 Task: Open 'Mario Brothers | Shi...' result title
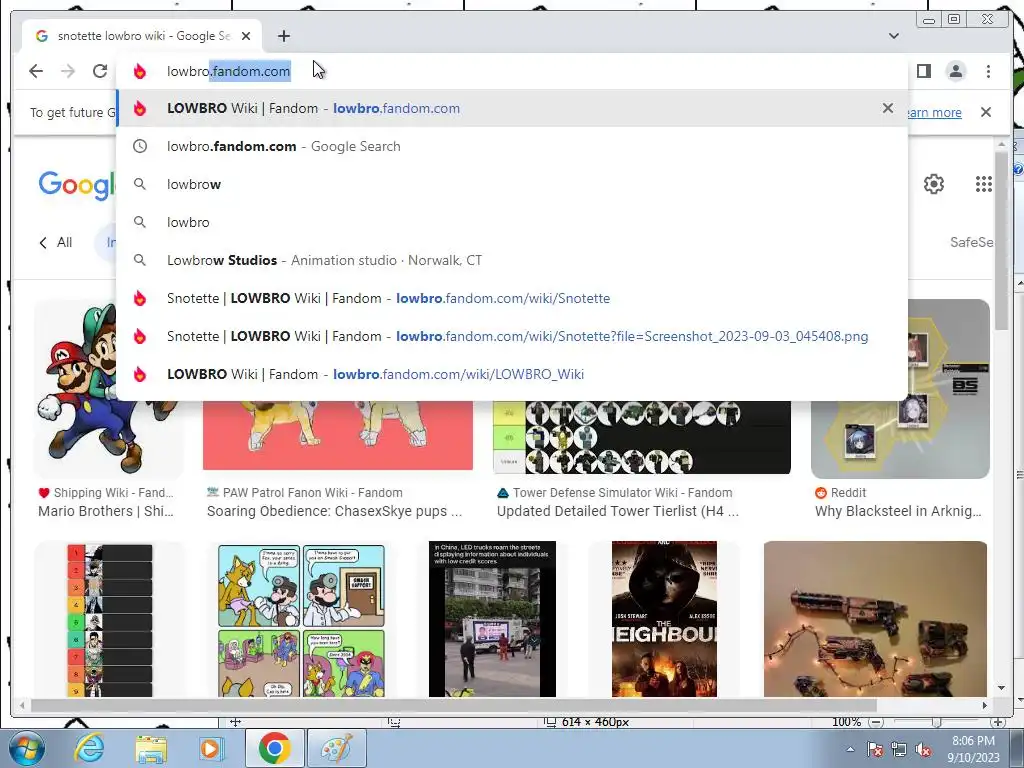(106, 511)
